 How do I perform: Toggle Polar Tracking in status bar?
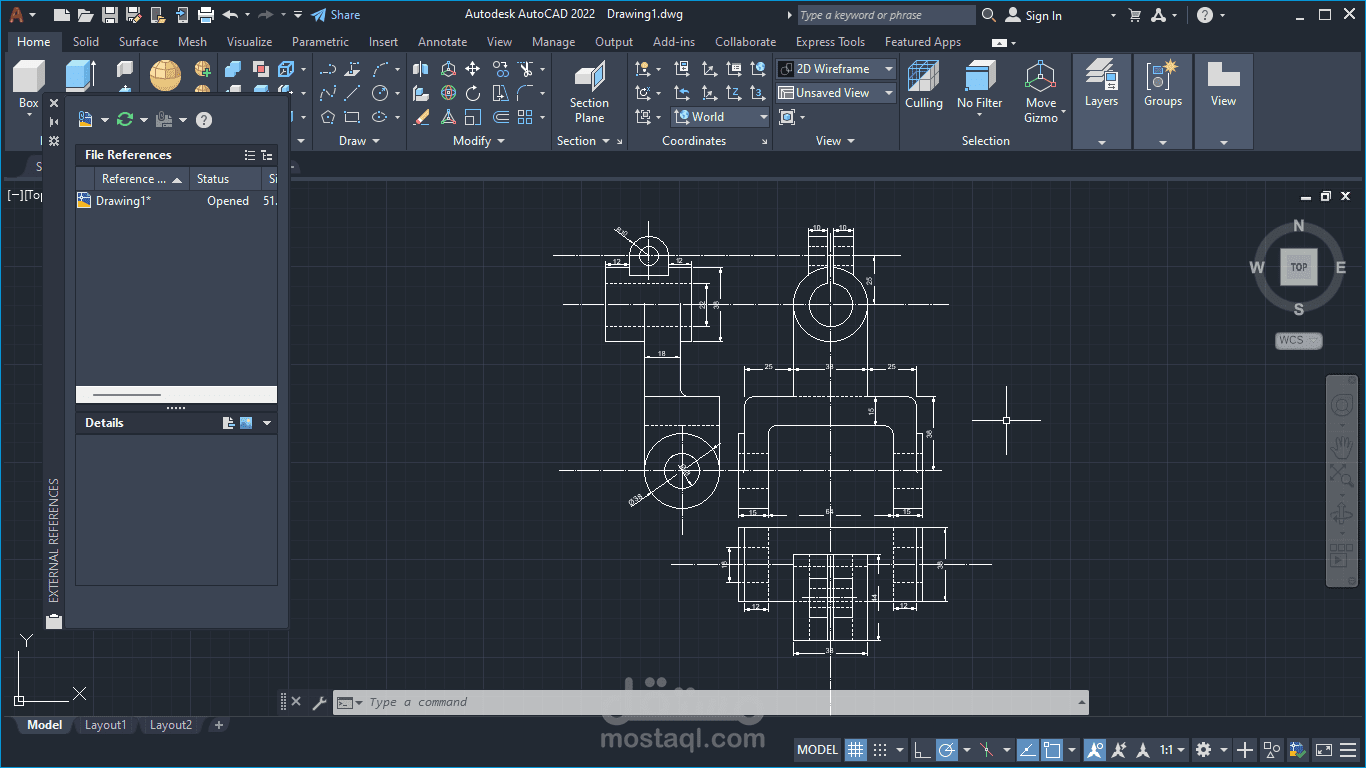(946, 750)
